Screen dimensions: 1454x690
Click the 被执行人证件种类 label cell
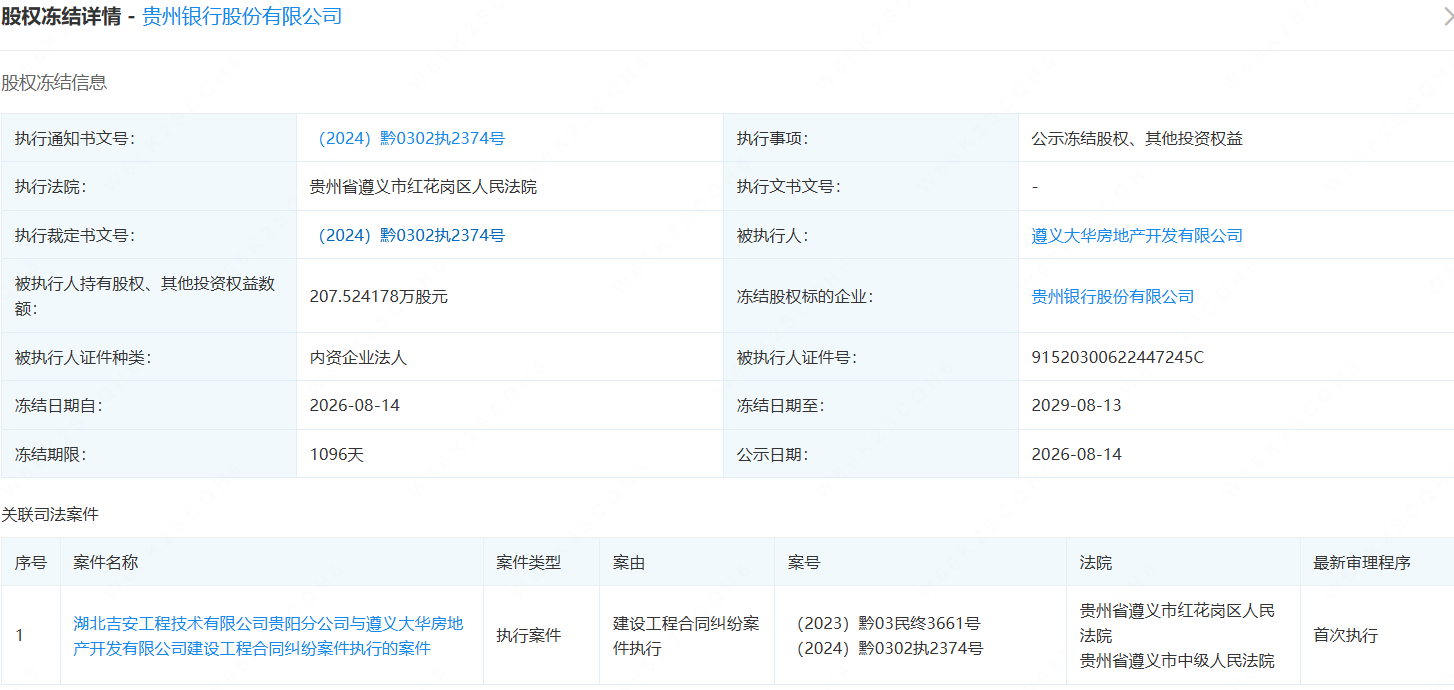pos(149,358)
